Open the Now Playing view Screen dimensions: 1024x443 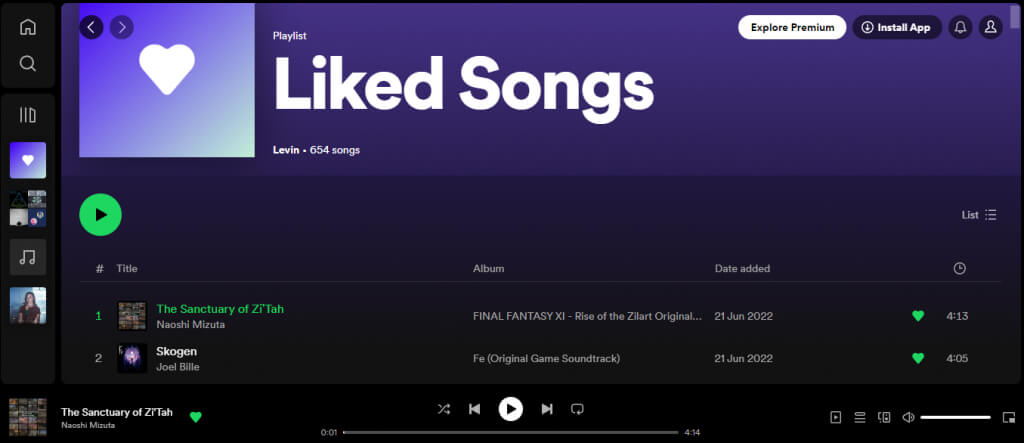click(836, 417)
